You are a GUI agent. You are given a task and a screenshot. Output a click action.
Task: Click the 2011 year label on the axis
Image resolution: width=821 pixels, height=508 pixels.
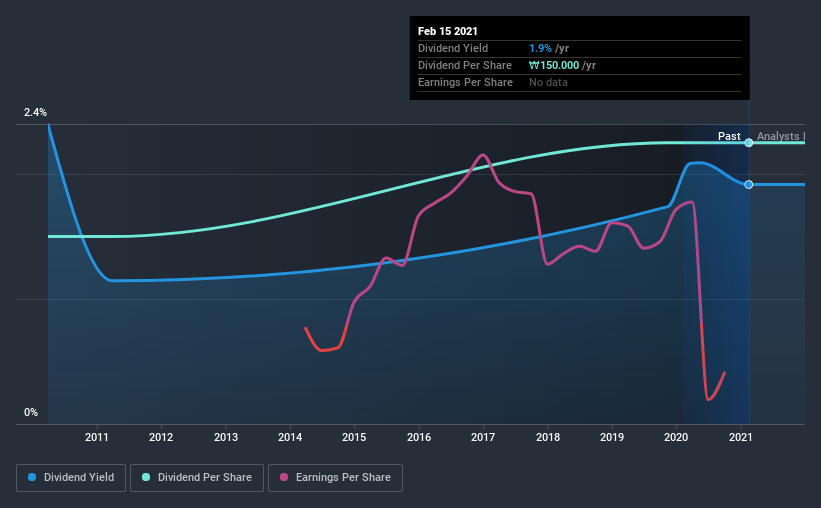(x=97, y=437)
